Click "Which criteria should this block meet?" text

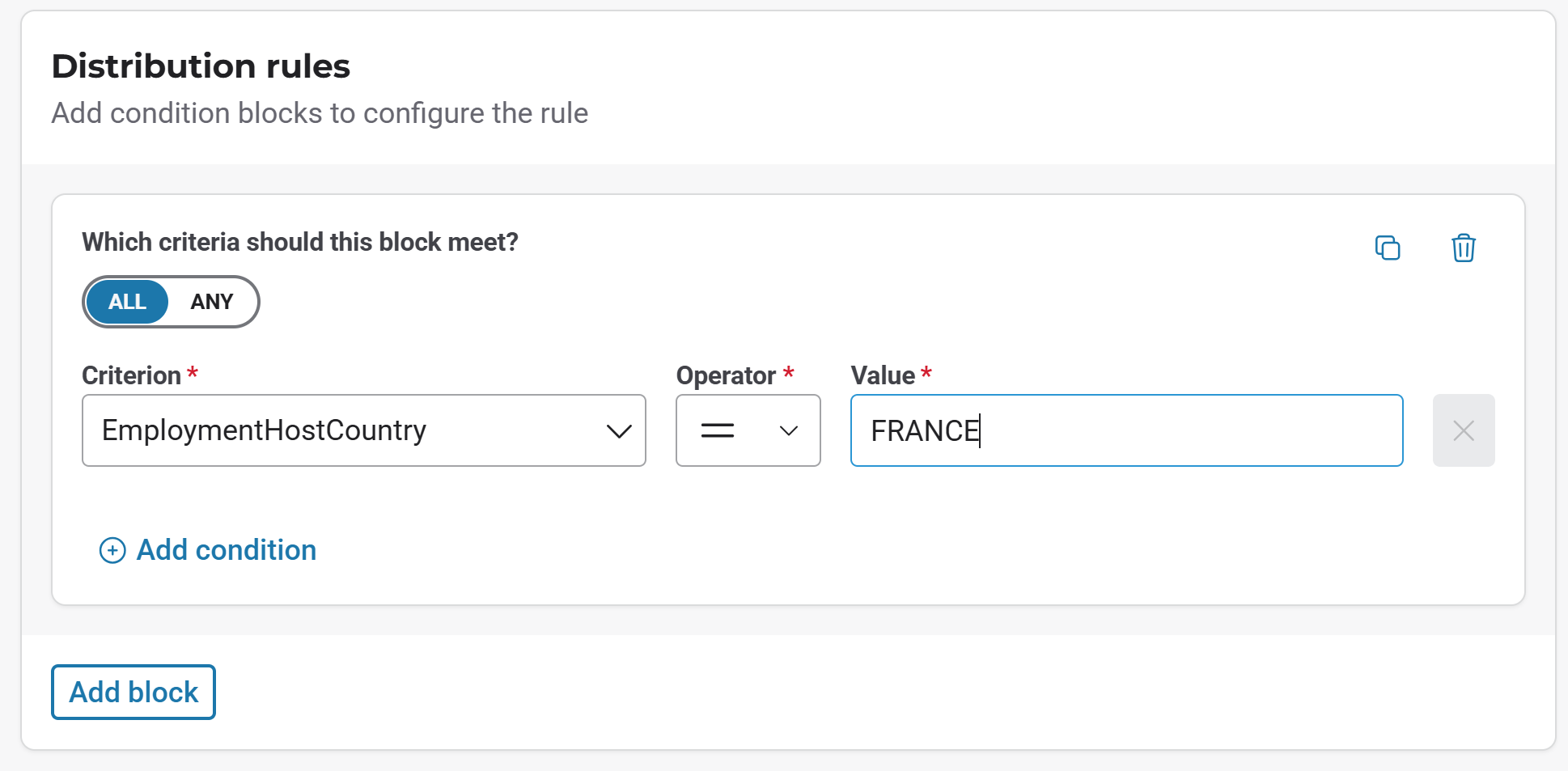coord(300,242)
